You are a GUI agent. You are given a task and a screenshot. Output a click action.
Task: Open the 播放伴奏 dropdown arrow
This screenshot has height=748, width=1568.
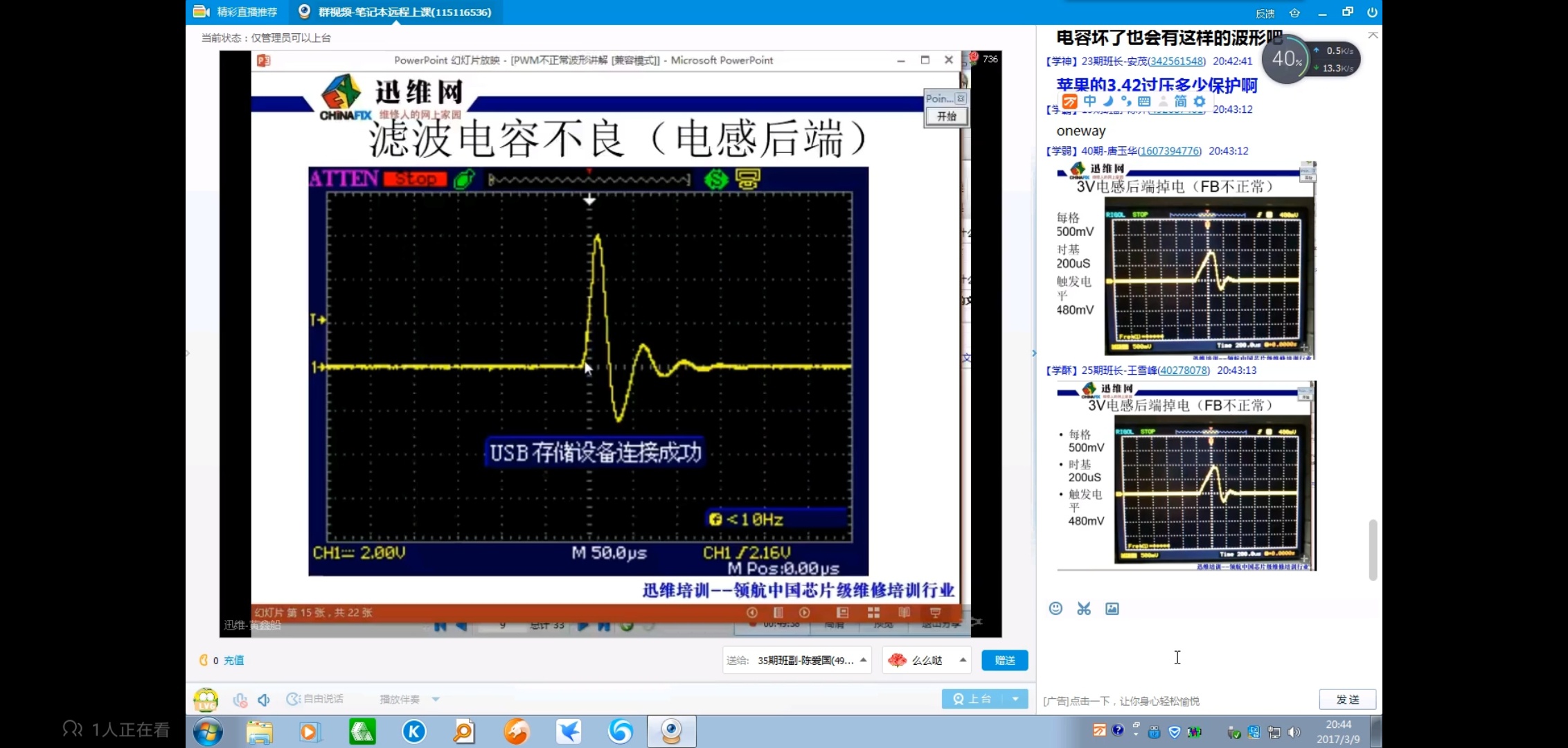click(x=436, y=700)
